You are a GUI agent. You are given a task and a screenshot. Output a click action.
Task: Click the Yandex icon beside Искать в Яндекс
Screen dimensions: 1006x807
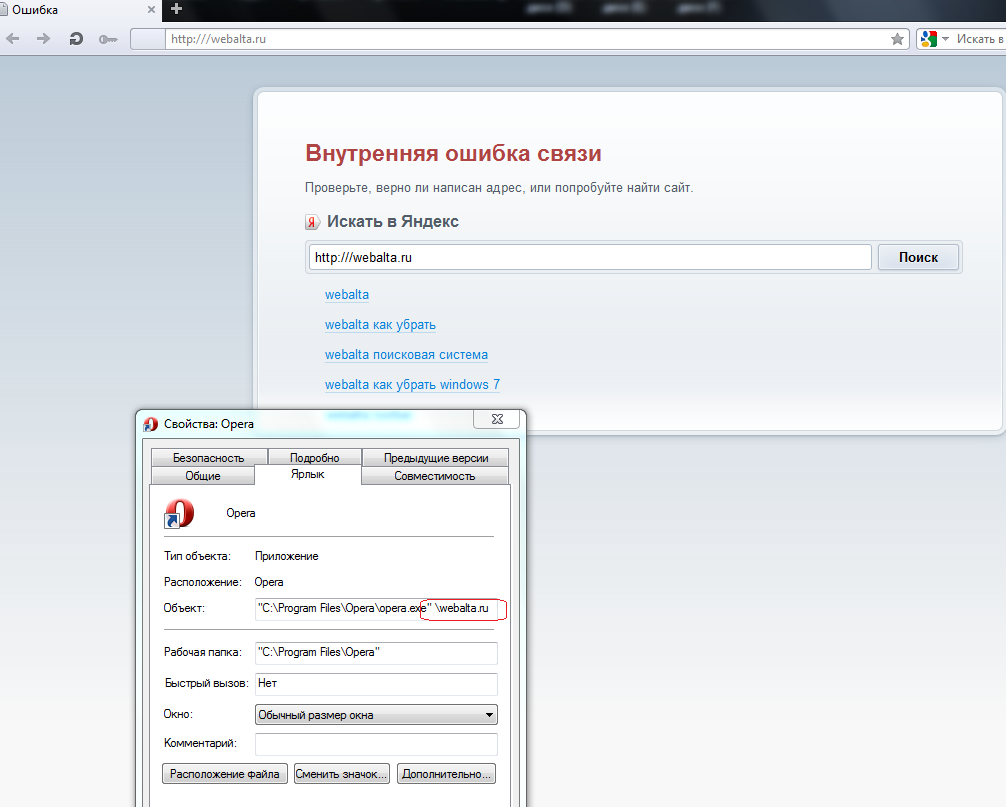312,222
